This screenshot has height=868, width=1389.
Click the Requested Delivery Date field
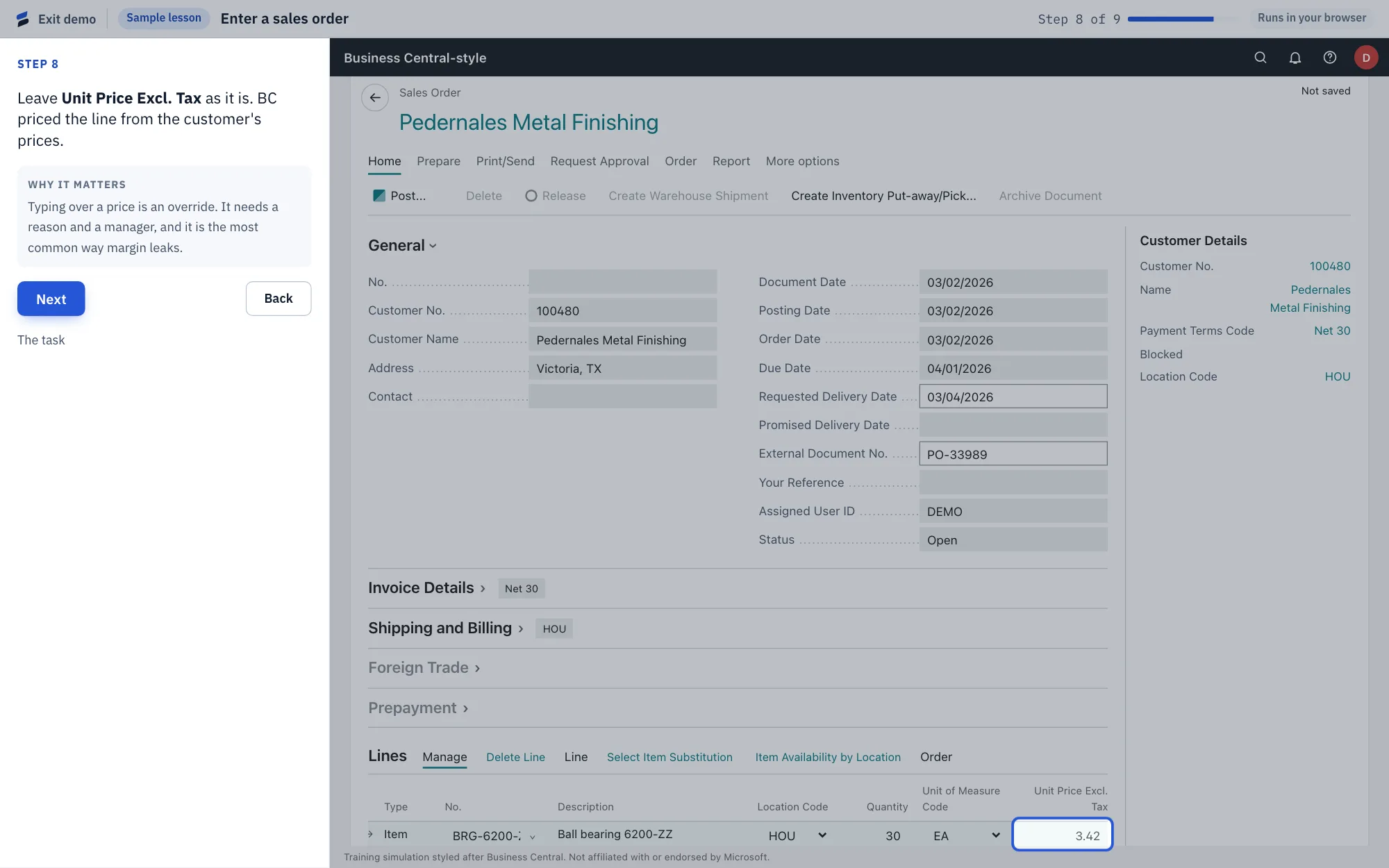pos(1013,397)
